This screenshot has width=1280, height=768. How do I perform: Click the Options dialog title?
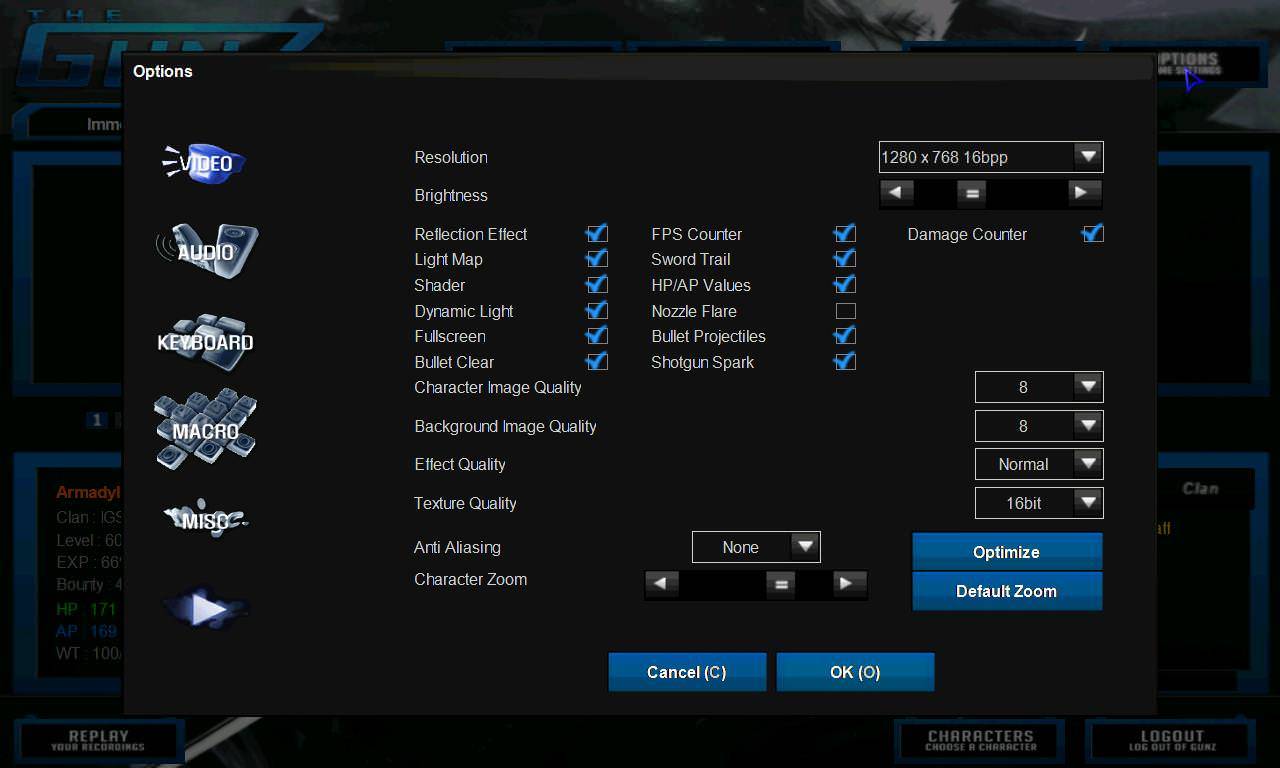[x=163, y=71]
